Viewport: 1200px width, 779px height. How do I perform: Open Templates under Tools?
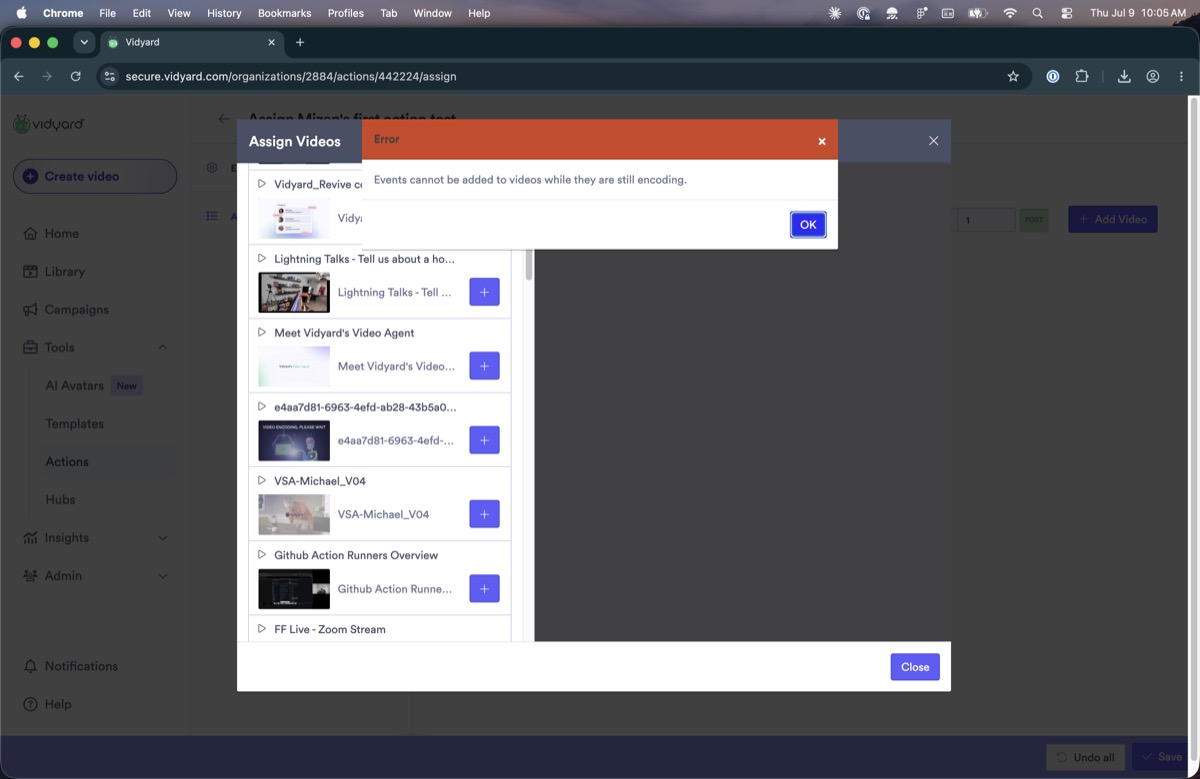click(75, 423)
